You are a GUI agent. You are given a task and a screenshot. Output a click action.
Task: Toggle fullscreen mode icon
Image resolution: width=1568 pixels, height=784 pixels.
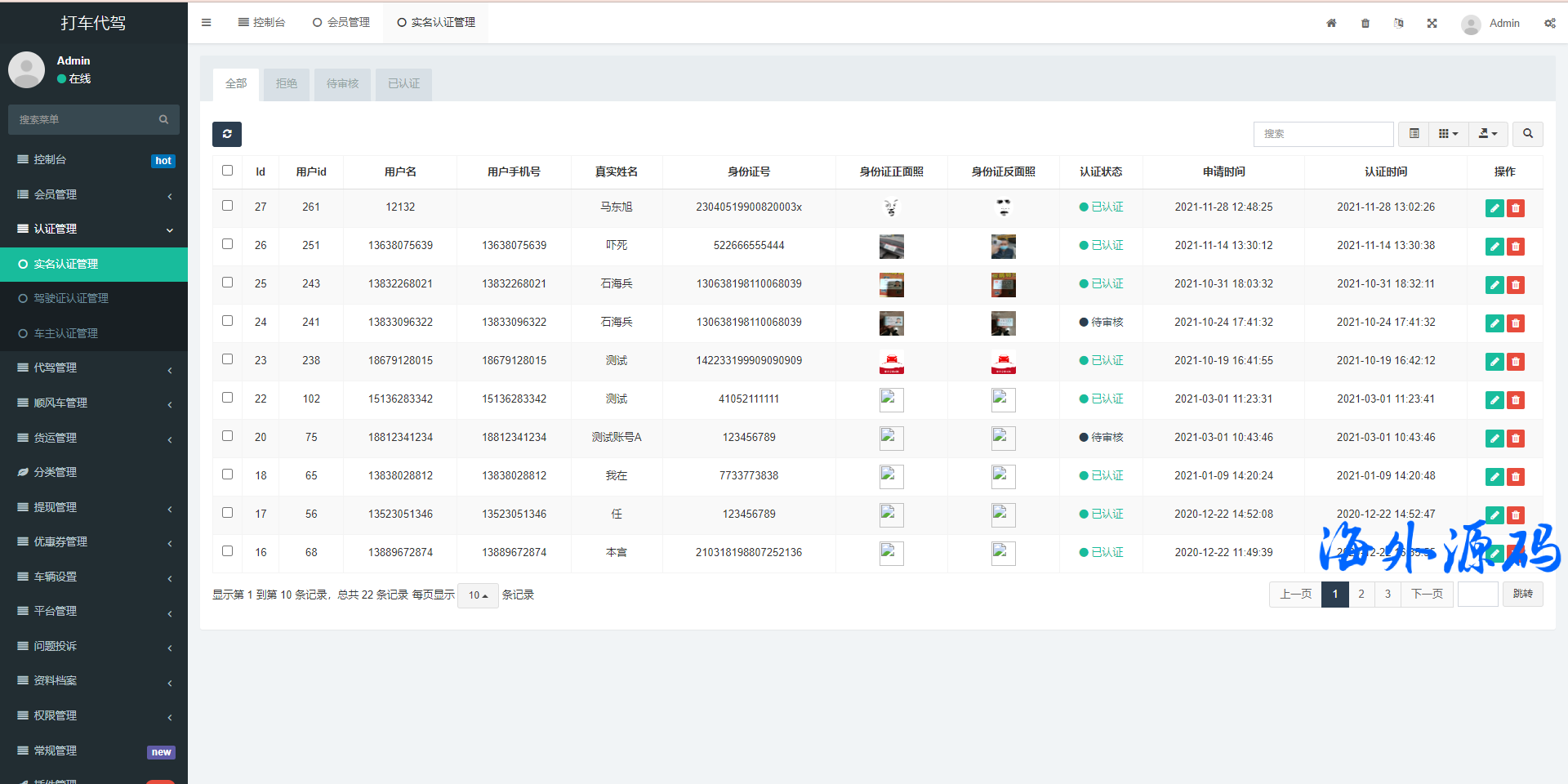pyautogui.click(x=1432, y=23)
